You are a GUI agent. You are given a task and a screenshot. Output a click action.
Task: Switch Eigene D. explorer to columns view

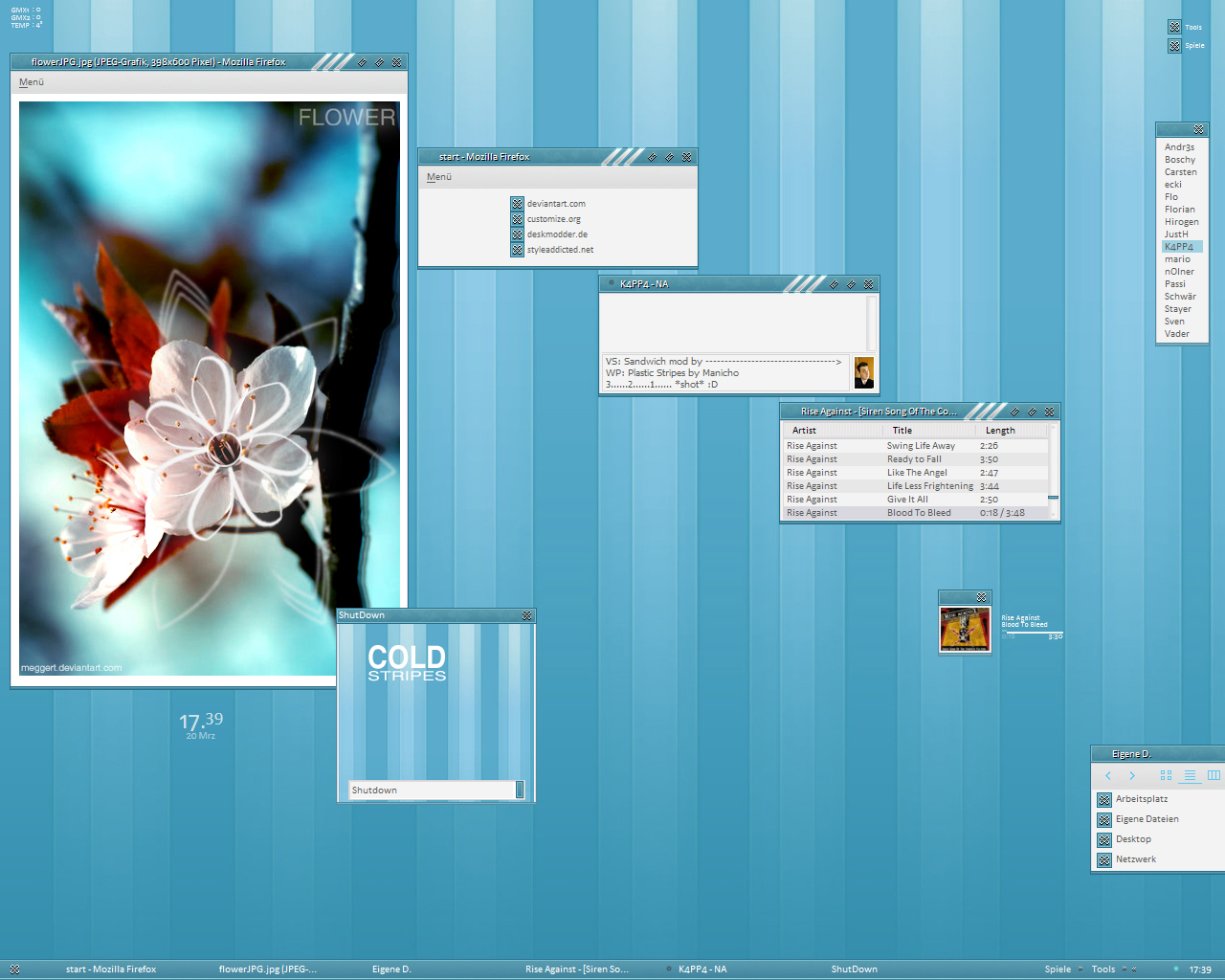[x=1214, y=776]
